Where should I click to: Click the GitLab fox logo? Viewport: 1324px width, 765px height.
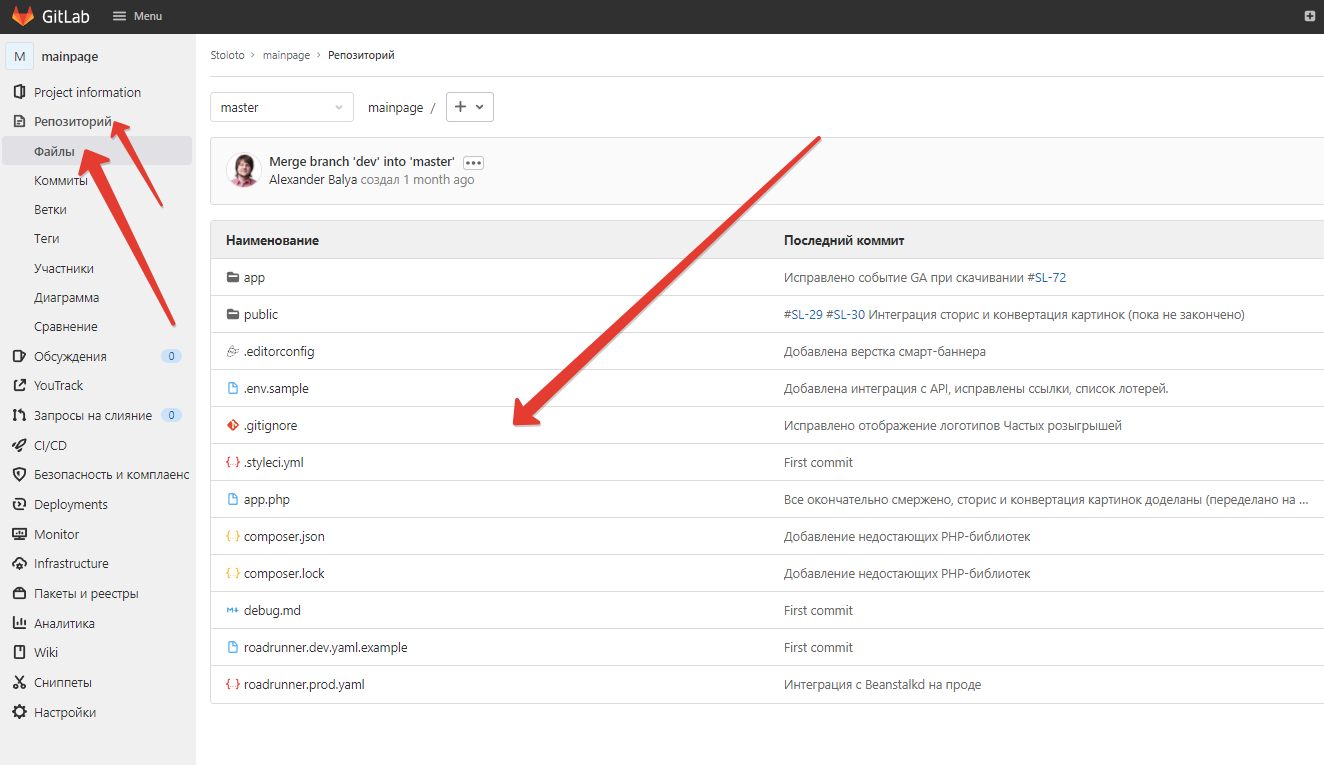pyautogui.click(x=22, y=16)
